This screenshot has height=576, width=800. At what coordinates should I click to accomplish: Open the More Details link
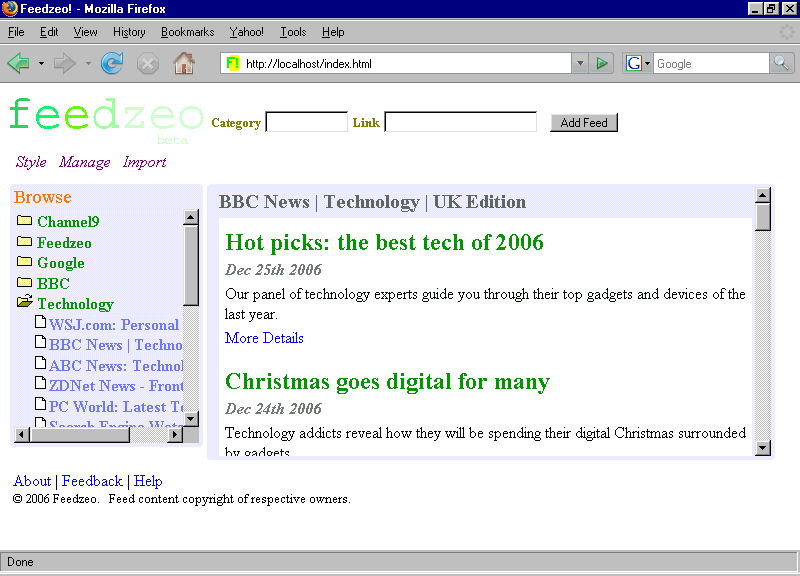(x=264, y=338)
